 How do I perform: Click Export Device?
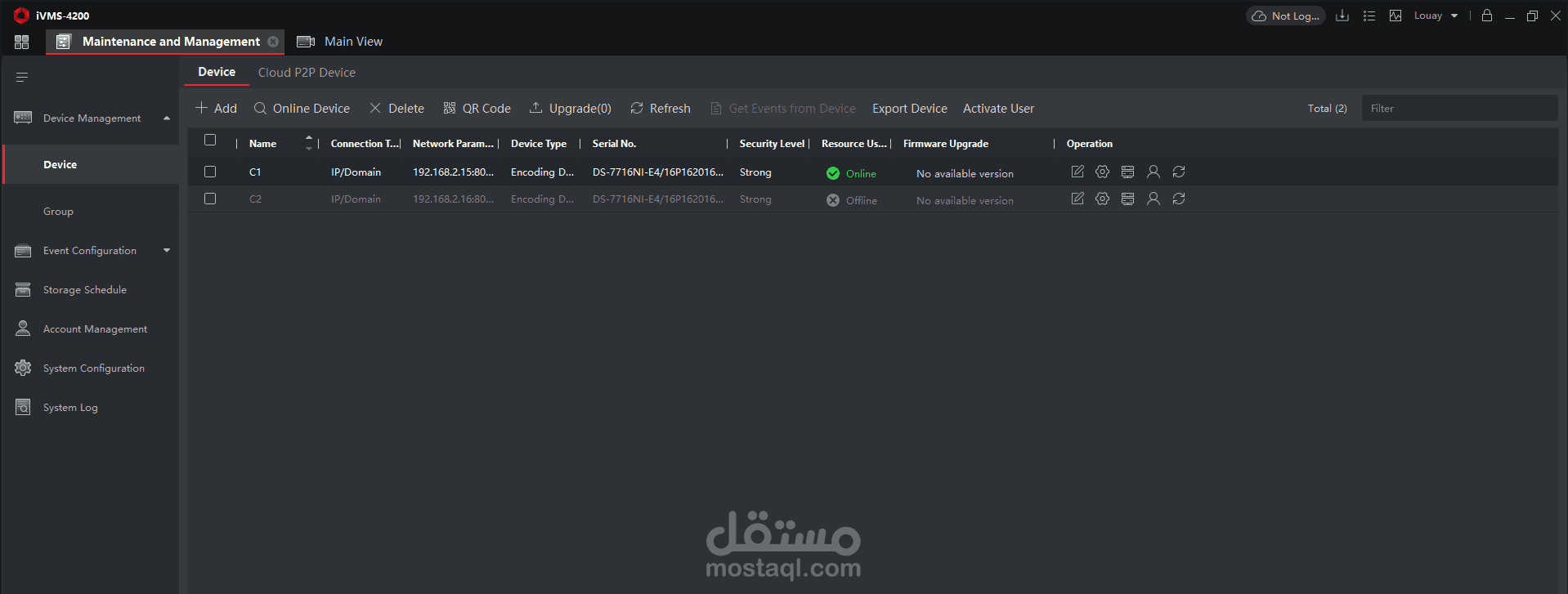[x=910, y=108]
